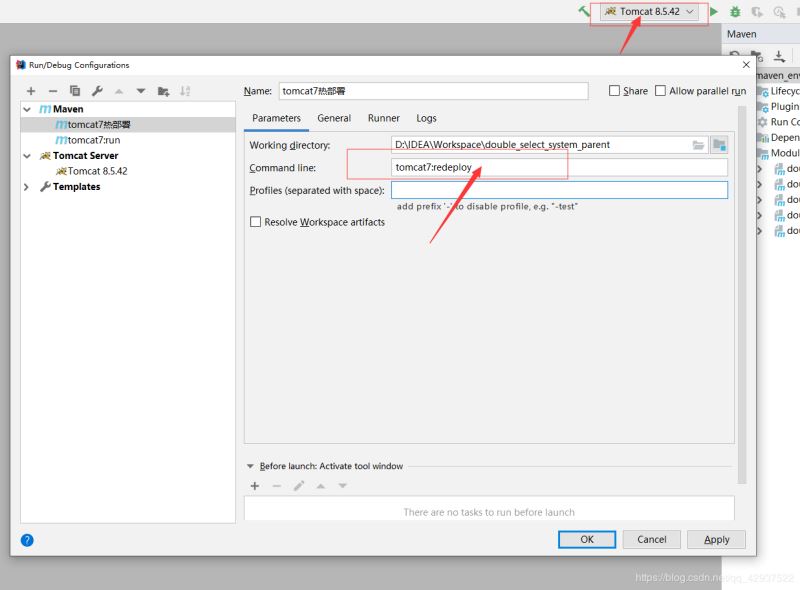Switch to the General tab

334,118
